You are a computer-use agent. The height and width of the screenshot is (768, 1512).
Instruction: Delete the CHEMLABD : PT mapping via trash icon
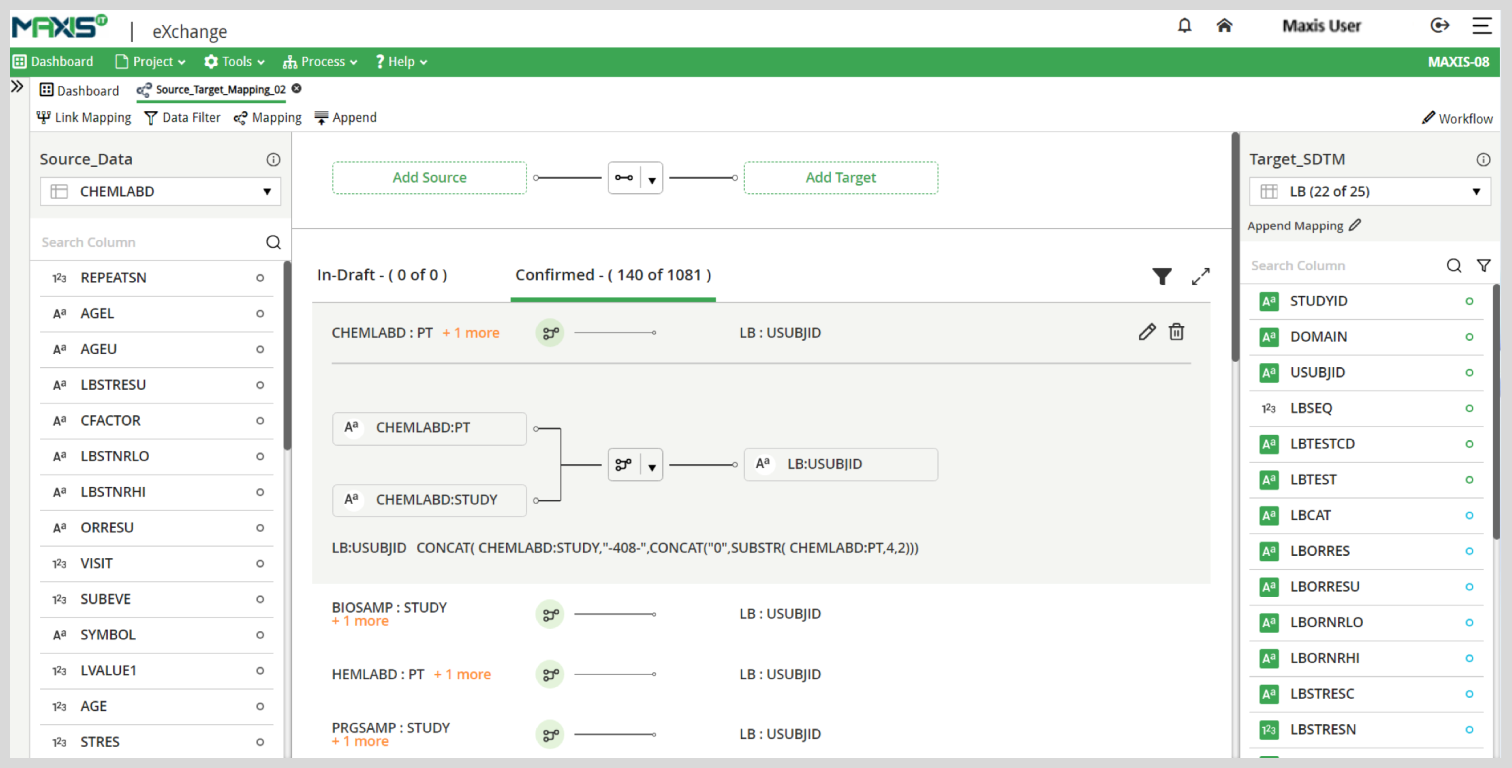click(1177, 332)
